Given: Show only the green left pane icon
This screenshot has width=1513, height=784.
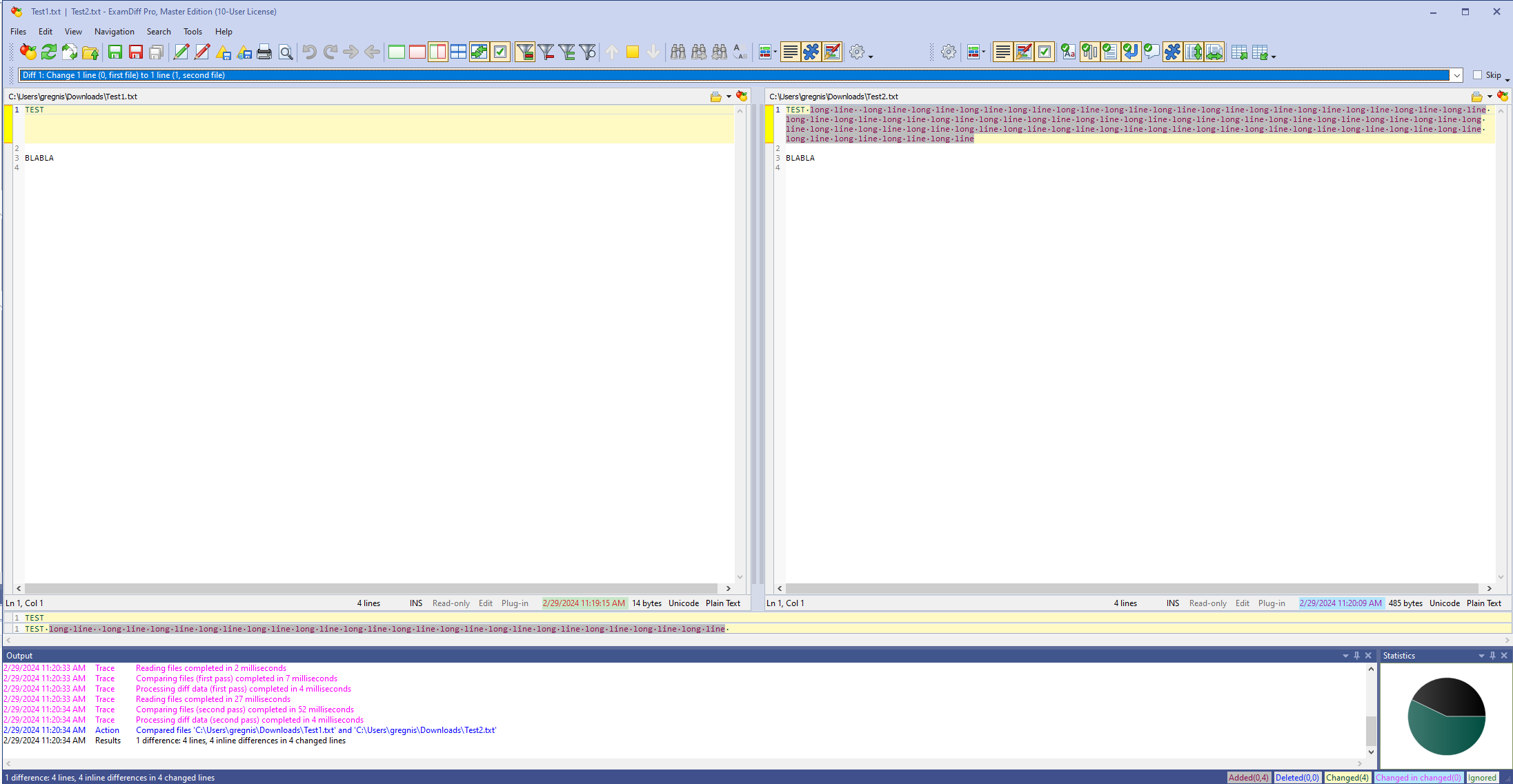Looking at the screenshot, I should point(397,52).
